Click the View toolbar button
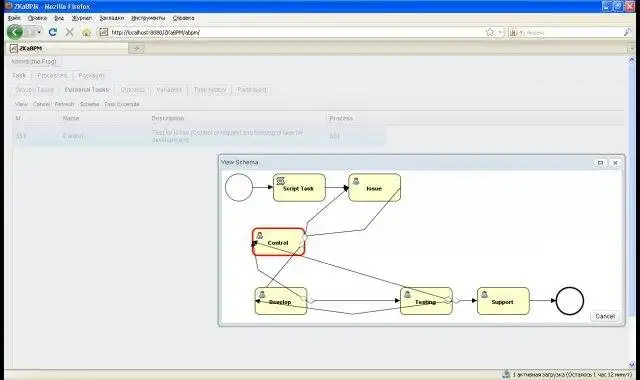Viewport: 640px width, 380px height. pos(21,104)
